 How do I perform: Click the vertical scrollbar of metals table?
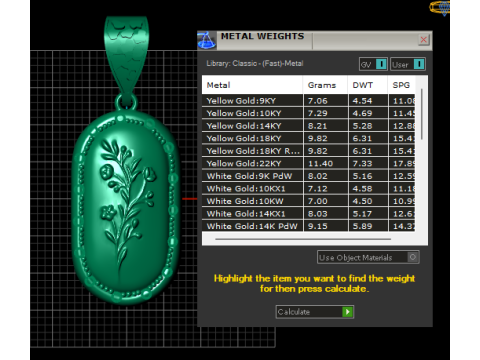point(422,114)
